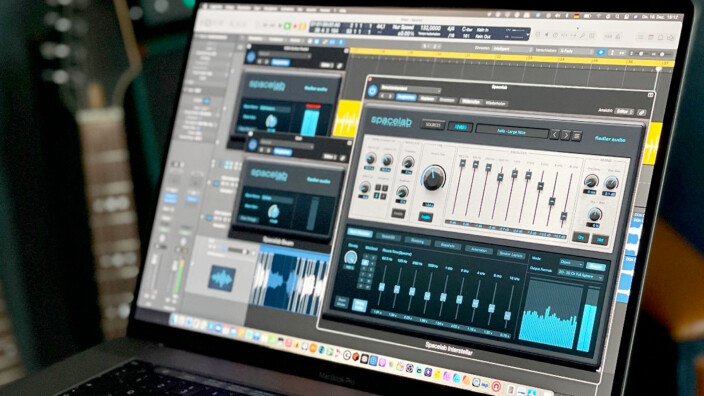Click the link icon beside the large Spacelab's Editor dropdown

click(641, 112)
